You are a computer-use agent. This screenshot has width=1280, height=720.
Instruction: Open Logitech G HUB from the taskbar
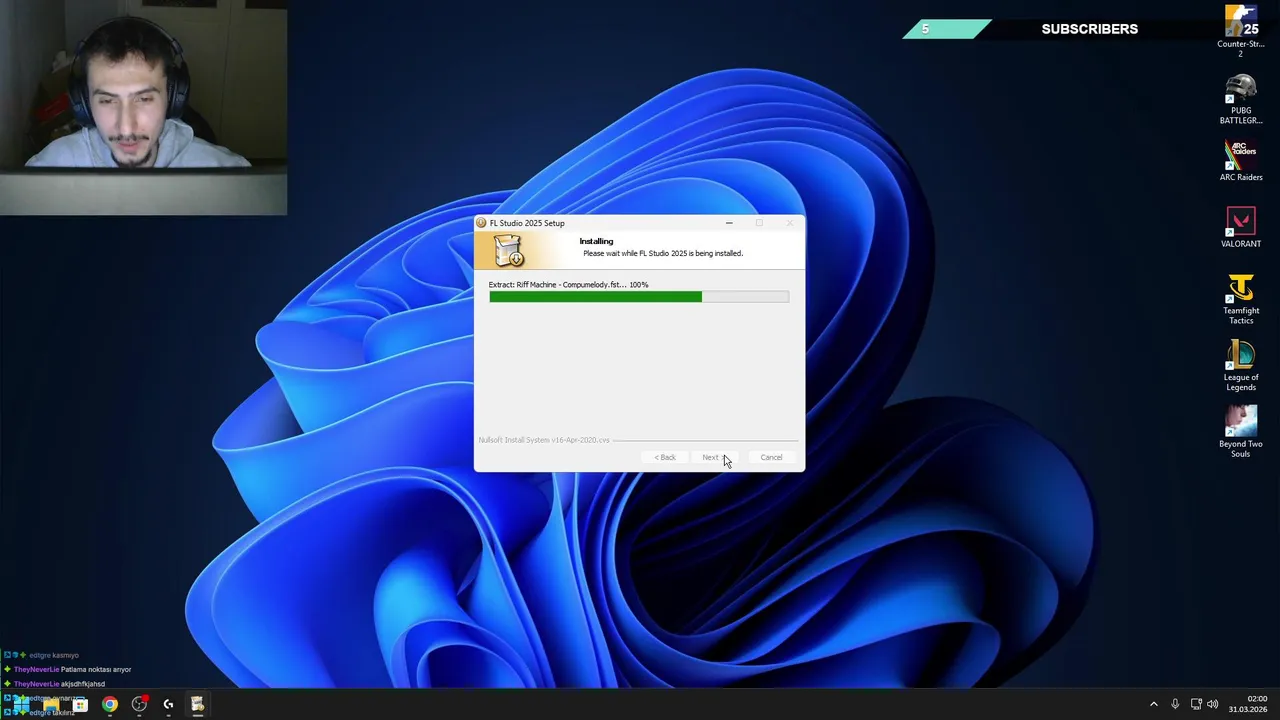tap(168, 704)
